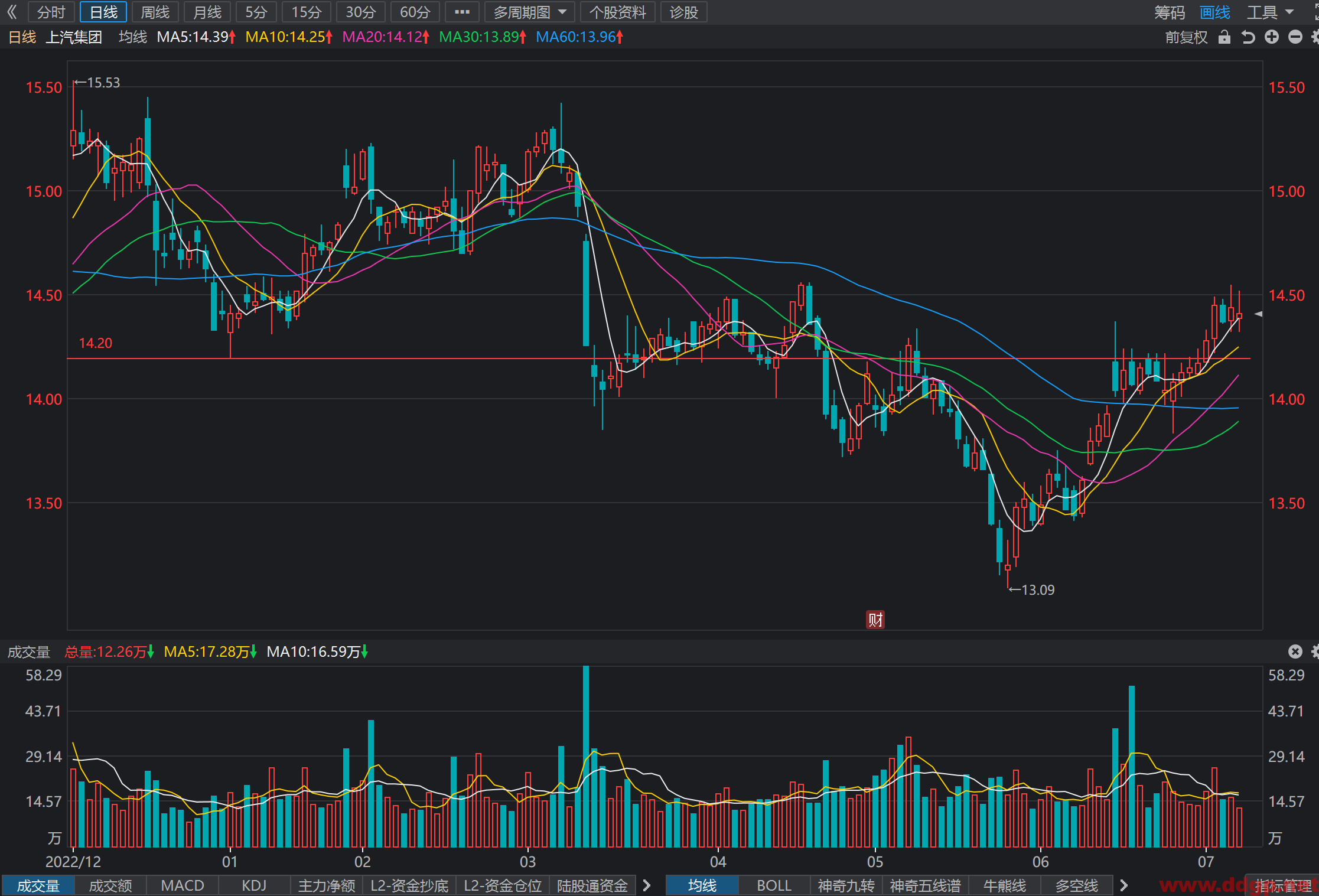Open the more periods ellipsis button
Screen dimensions: 1319x896
tap(462, 12)
